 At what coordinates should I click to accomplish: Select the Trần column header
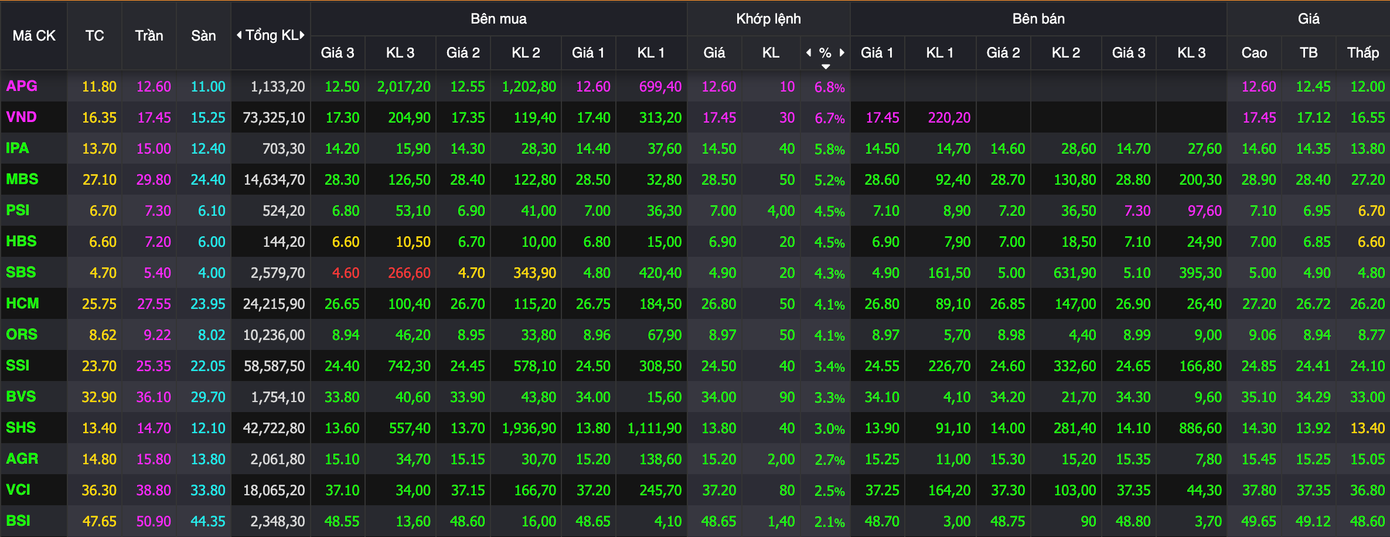point(149,35)
